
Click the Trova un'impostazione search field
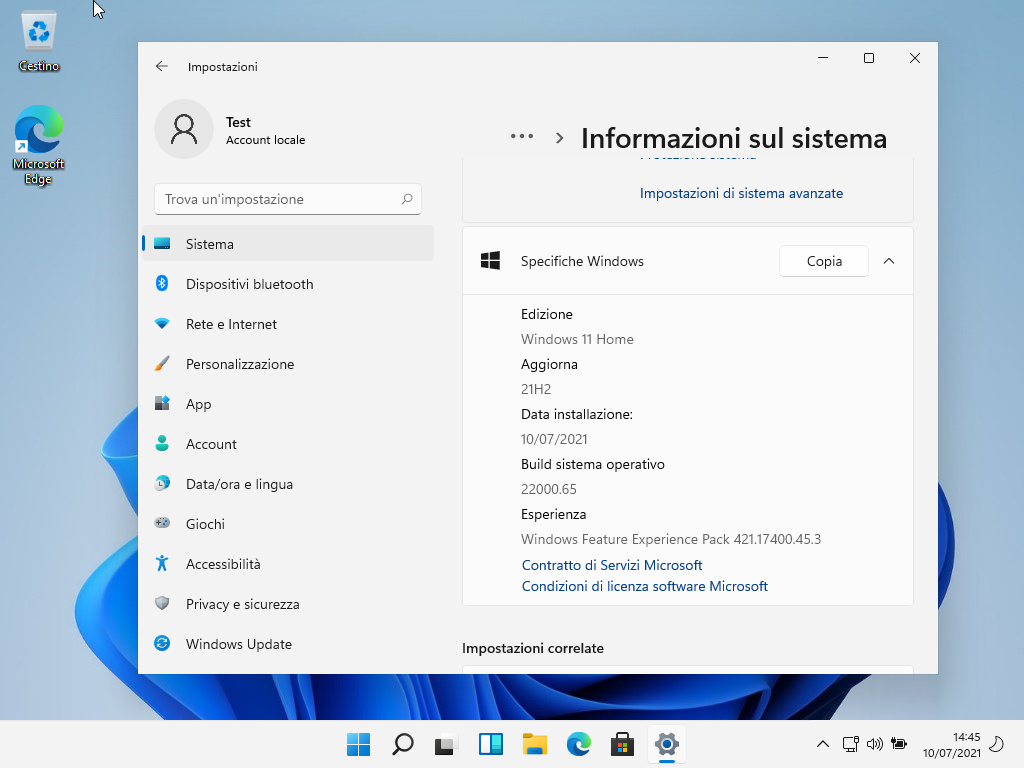[288, 199]
